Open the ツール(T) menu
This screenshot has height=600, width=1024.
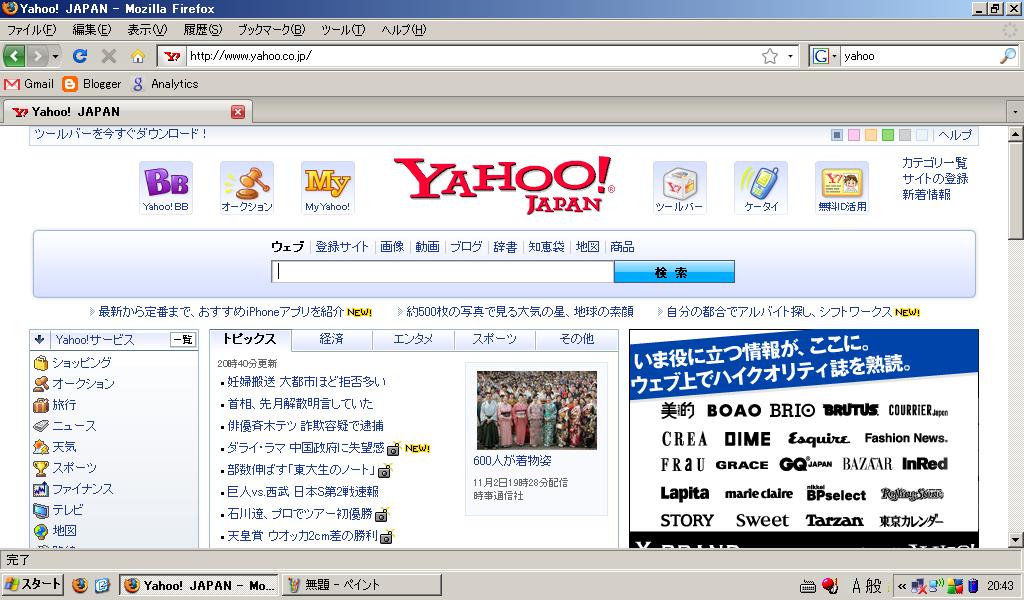[x=343, y=29]
